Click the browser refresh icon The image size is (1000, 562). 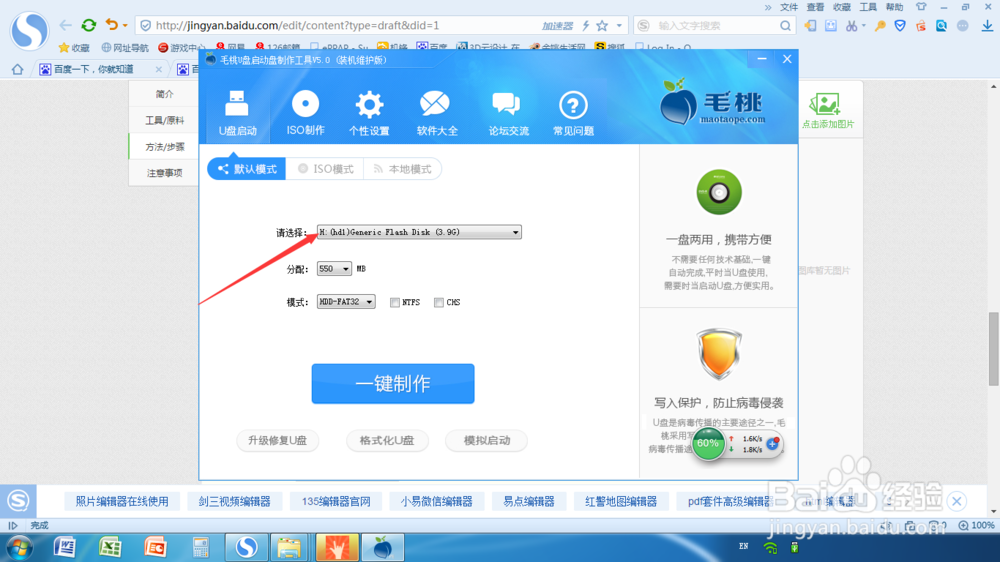(89, 26)
